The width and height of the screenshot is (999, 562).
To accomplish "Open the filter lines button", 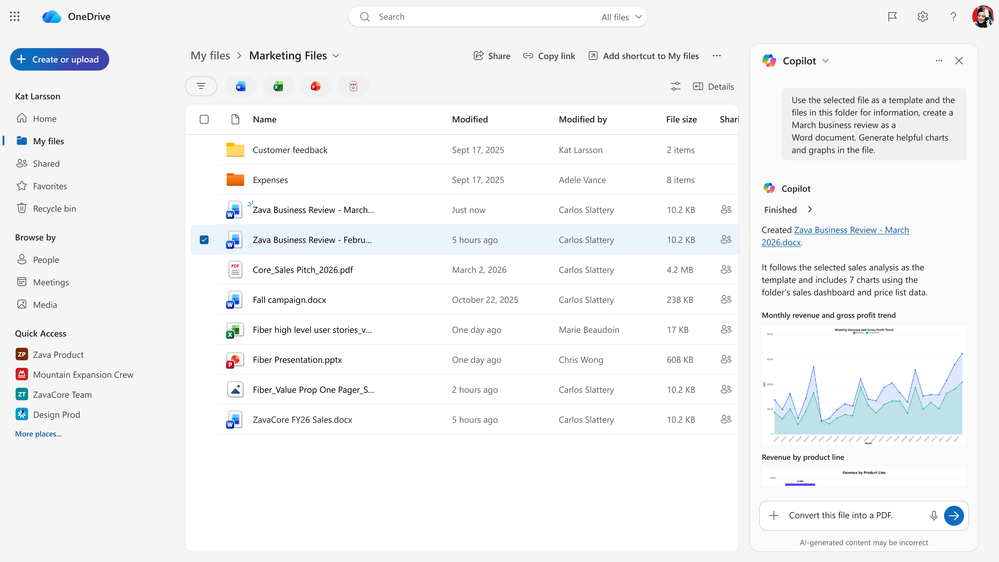I will click(x=201, y=87).
